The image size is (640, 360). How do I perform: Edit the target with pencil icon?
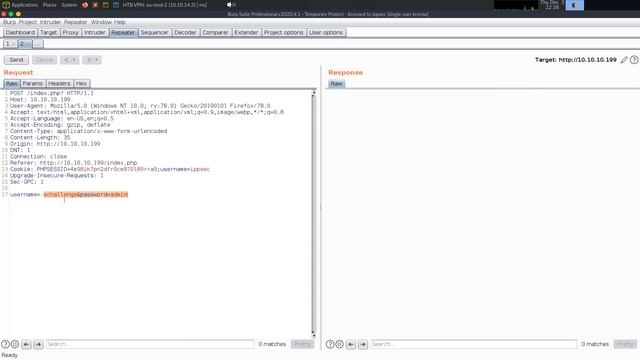point(624,60)
